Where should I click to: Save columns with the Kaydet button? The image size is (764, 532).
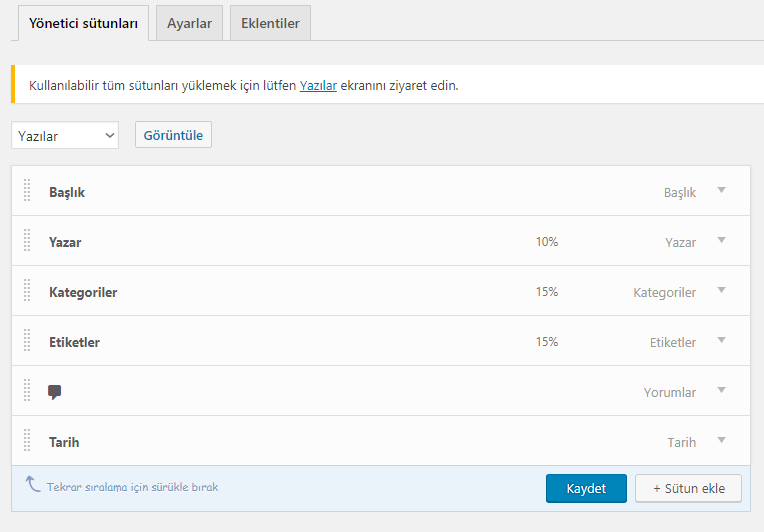pyautogui.click(x=586, y=488)
